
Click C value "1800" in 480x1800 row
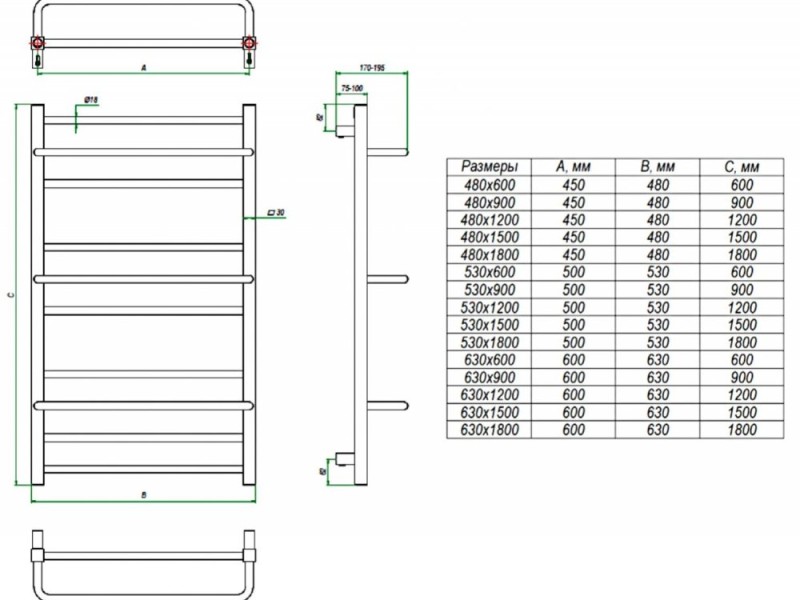[741, 255]
